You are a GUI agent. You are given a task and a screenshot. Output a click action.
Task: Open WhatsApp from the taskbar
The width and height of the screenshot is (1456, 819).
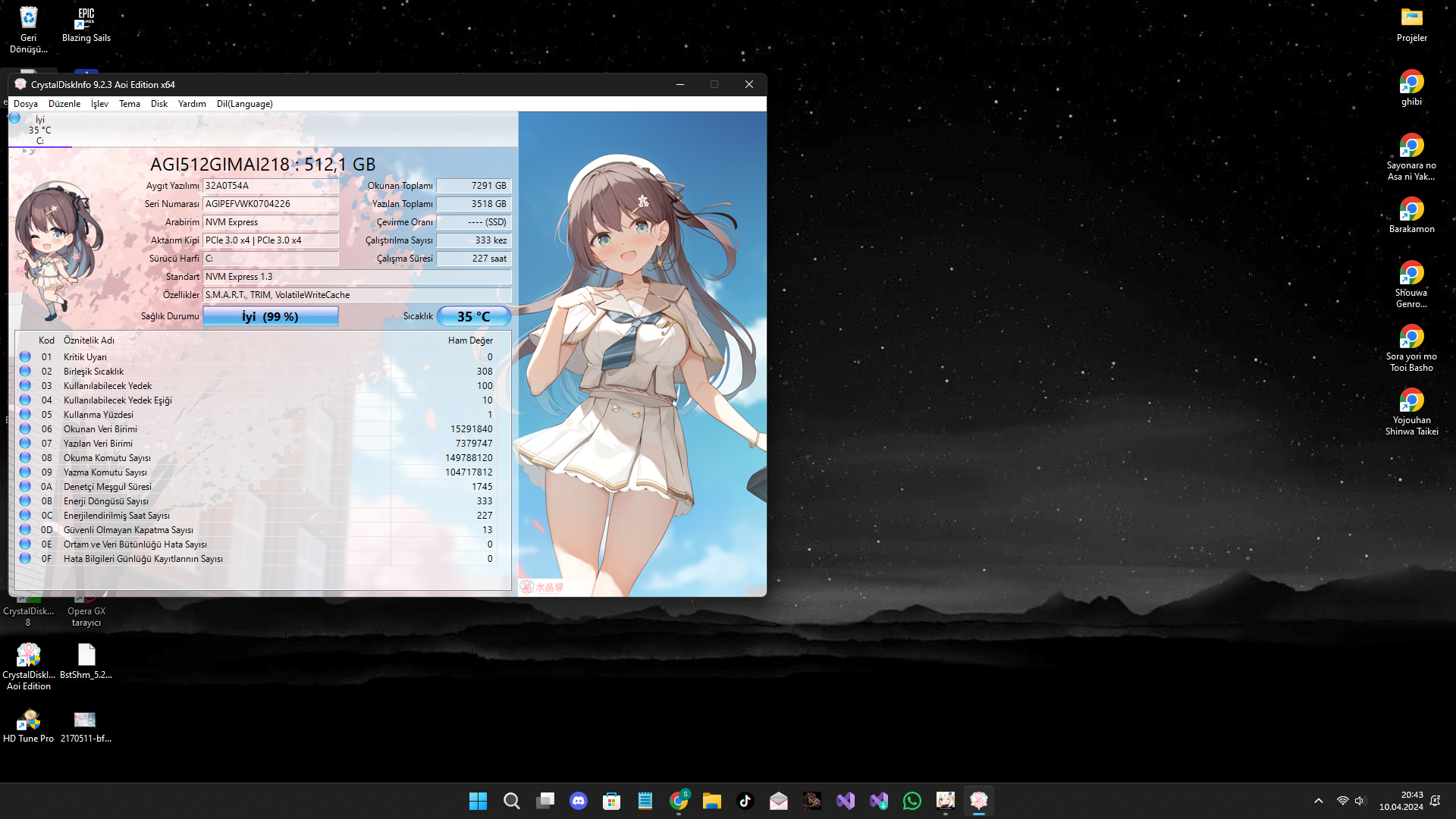click(x=912, y=801)
